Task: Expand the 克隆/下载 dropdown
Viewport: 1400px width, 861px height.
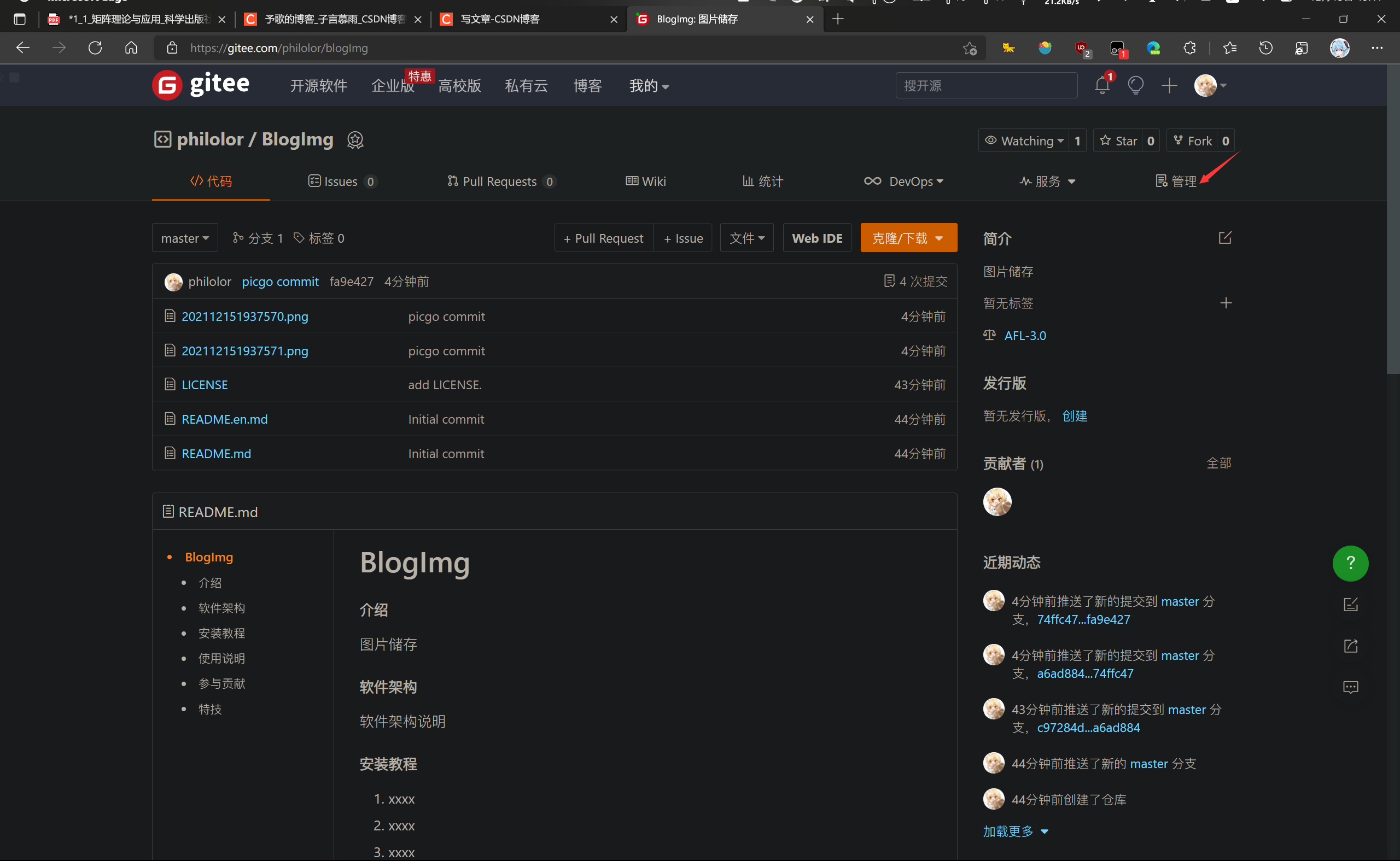Action: tap(908, 238)
